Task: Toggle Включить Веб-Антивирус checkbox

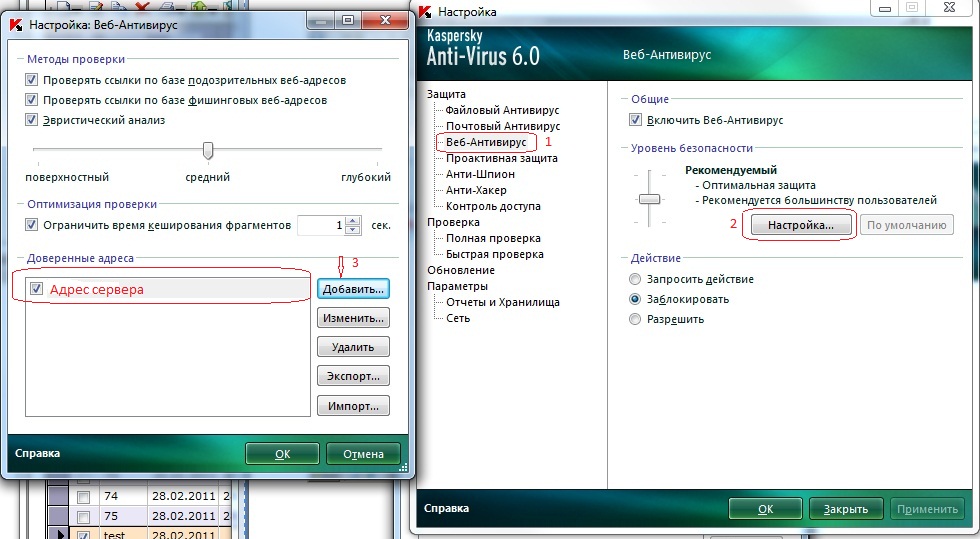Action: [x=636, y=119]
